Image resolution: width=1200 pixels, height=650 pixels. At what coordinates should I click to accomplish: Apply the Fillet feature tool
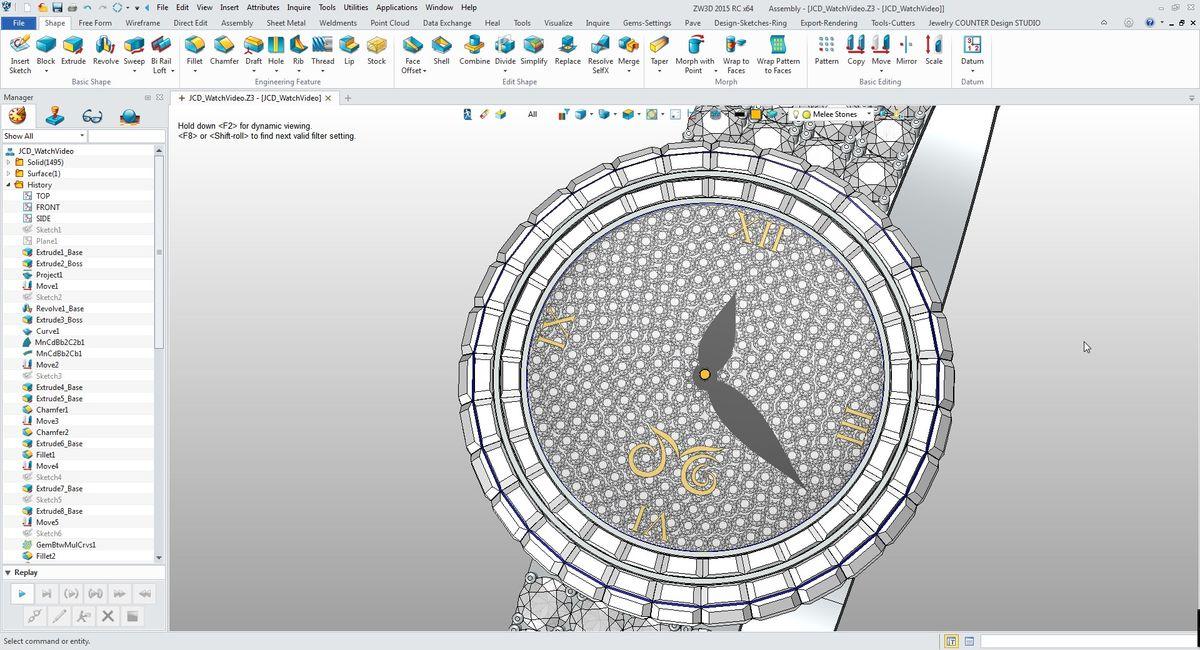(194, 52)
